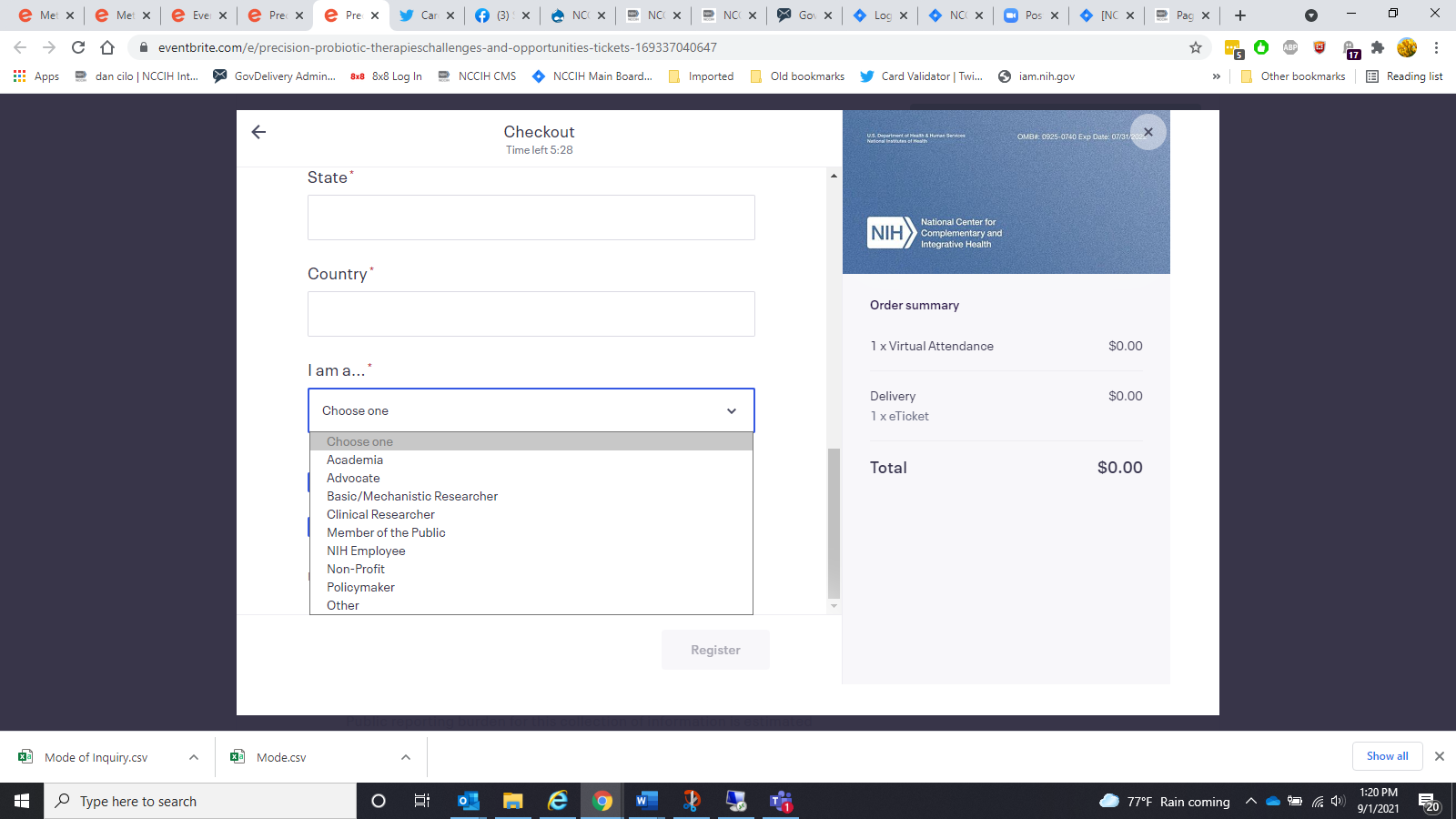Screen dimensions: 1456x819
Task: Click the back arrow in Checkout header
Action: 258,132
